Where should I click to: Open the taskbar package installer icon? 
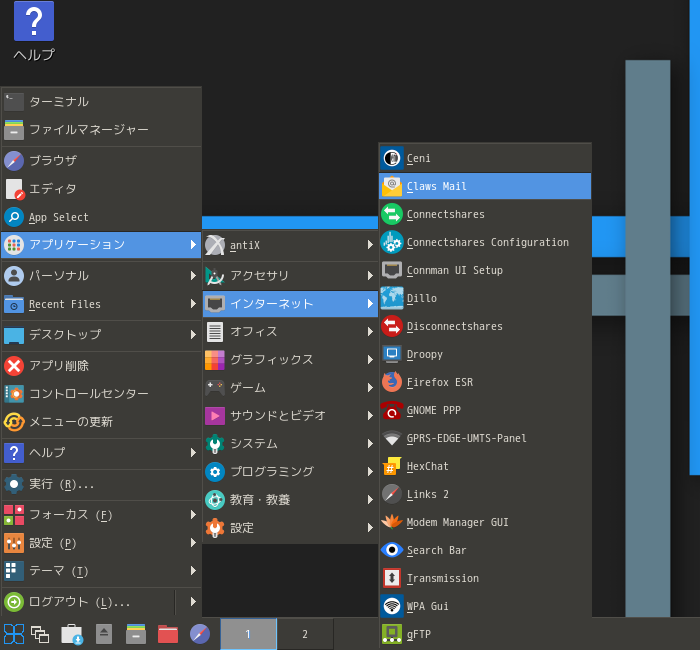pyautogui.click(x=72, y=634)
